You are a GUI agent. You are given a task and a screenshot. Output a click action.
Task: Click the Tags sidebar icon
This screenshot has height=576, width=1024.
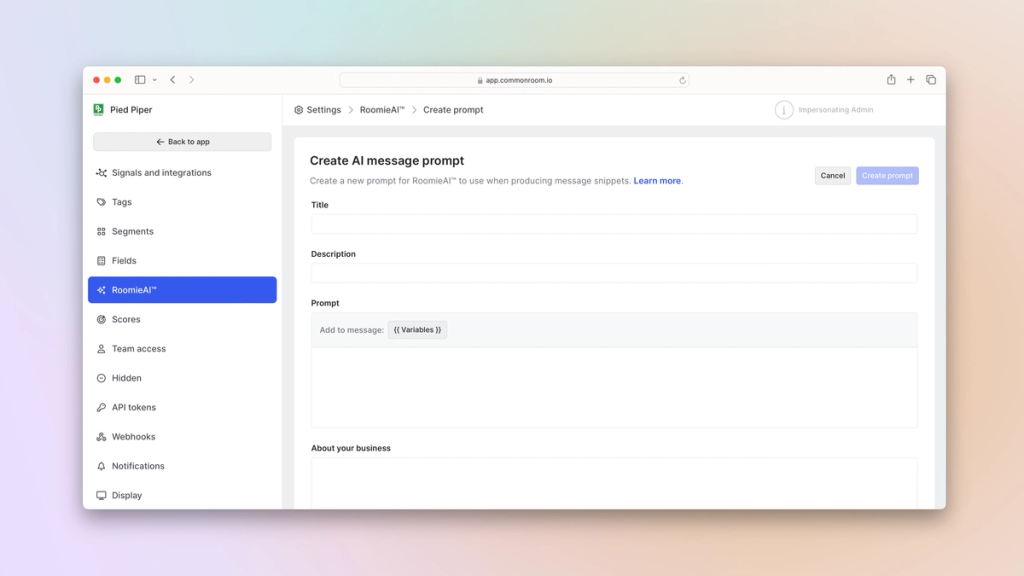point(101,202)
